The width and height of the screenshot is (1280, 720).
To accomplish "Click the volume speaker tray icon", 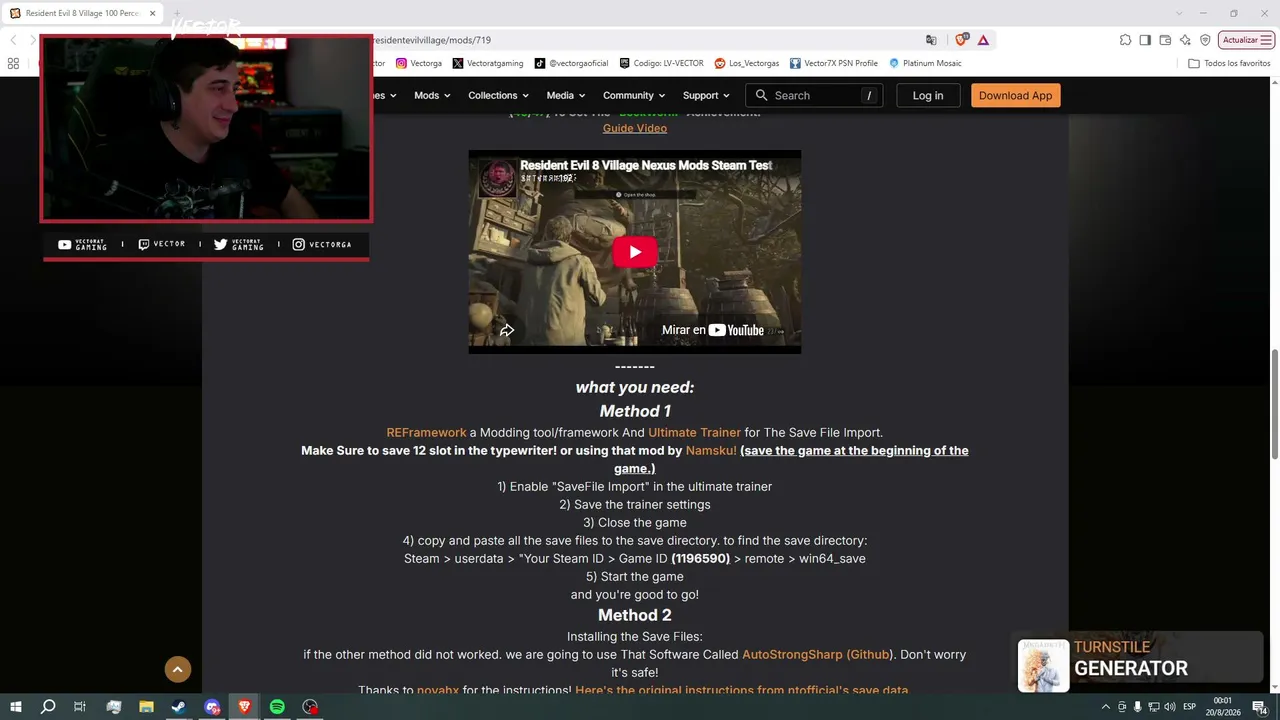I will [x=1169, y=707].
